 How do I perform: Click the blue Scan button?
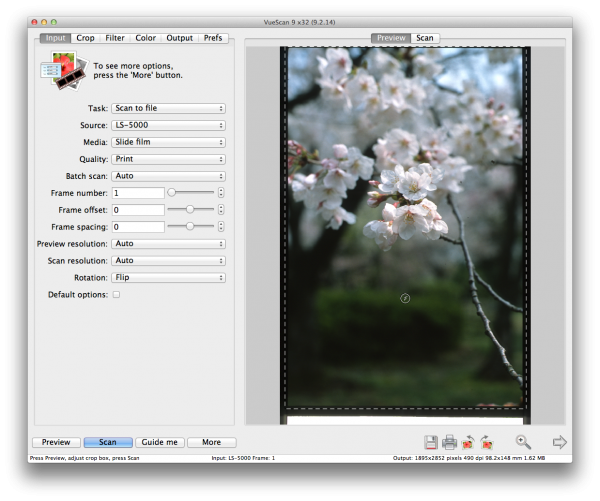pos(108,442)
